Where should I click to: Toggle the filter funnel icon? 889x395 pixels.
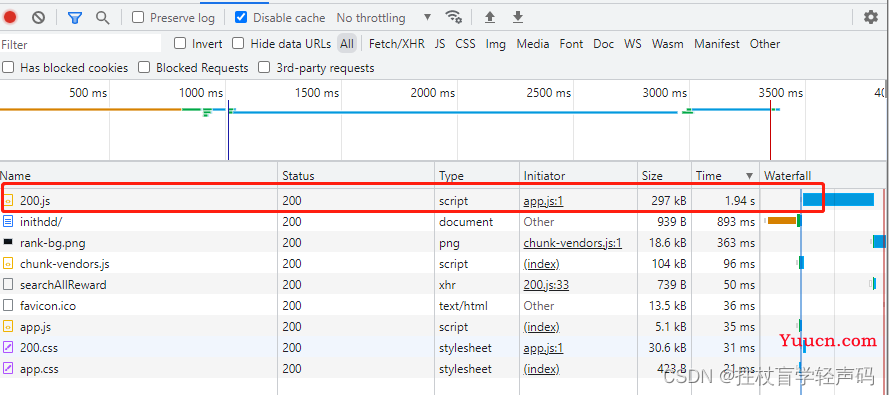(75, 18)
